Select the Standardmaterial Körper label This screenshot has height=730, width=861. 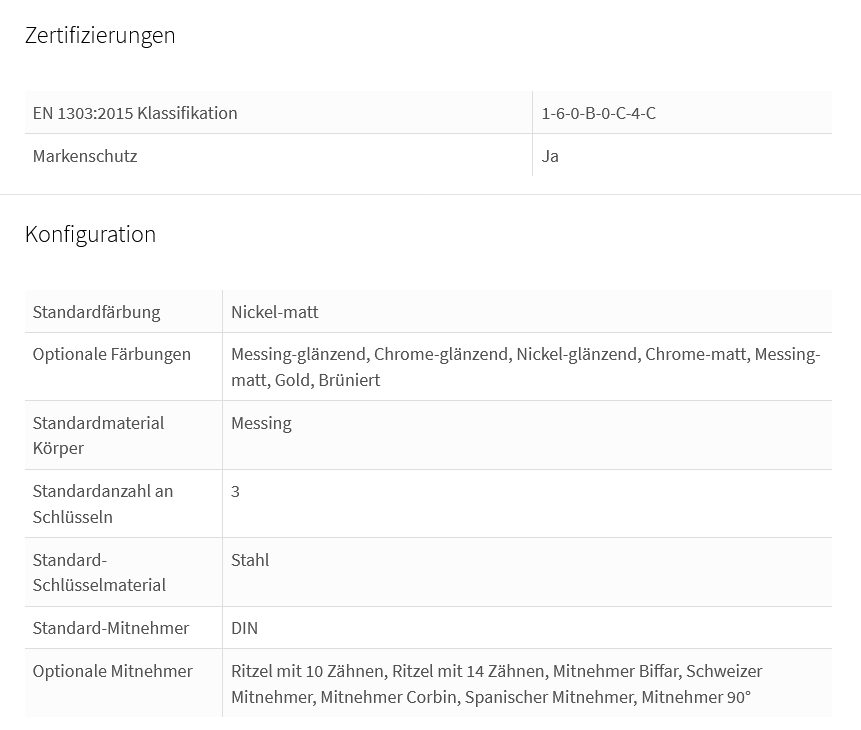point(98,436)
